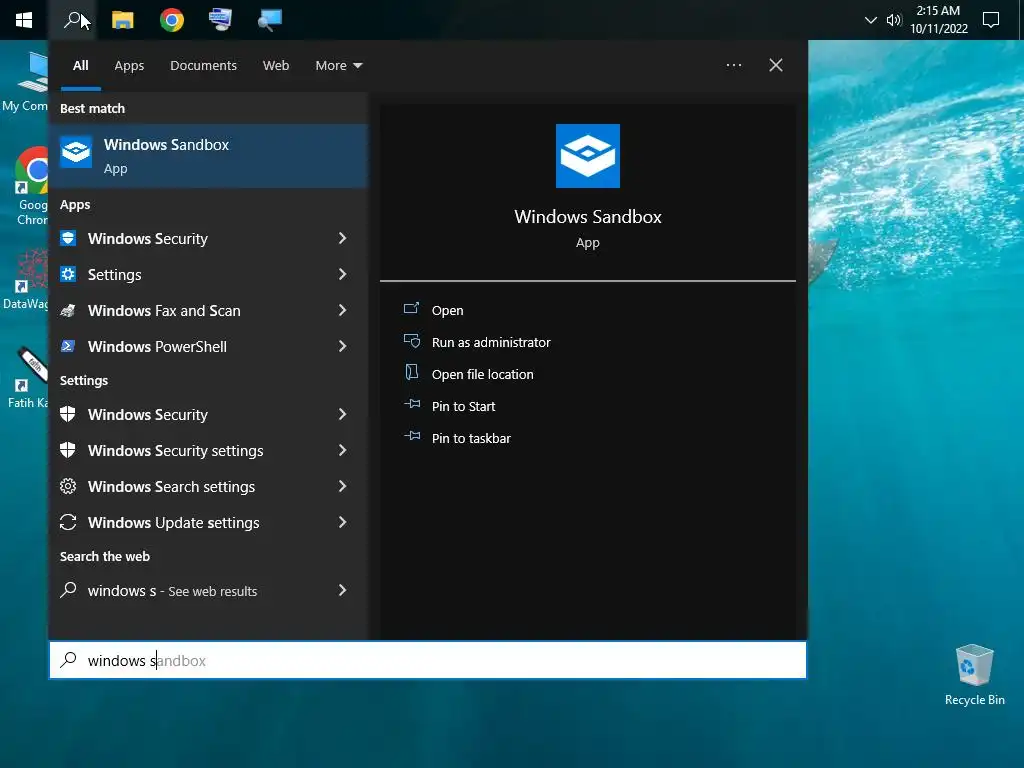The image size is (1024, 768).
Task: Open the three-dot search options menu
Action: [x=733, y=65]
